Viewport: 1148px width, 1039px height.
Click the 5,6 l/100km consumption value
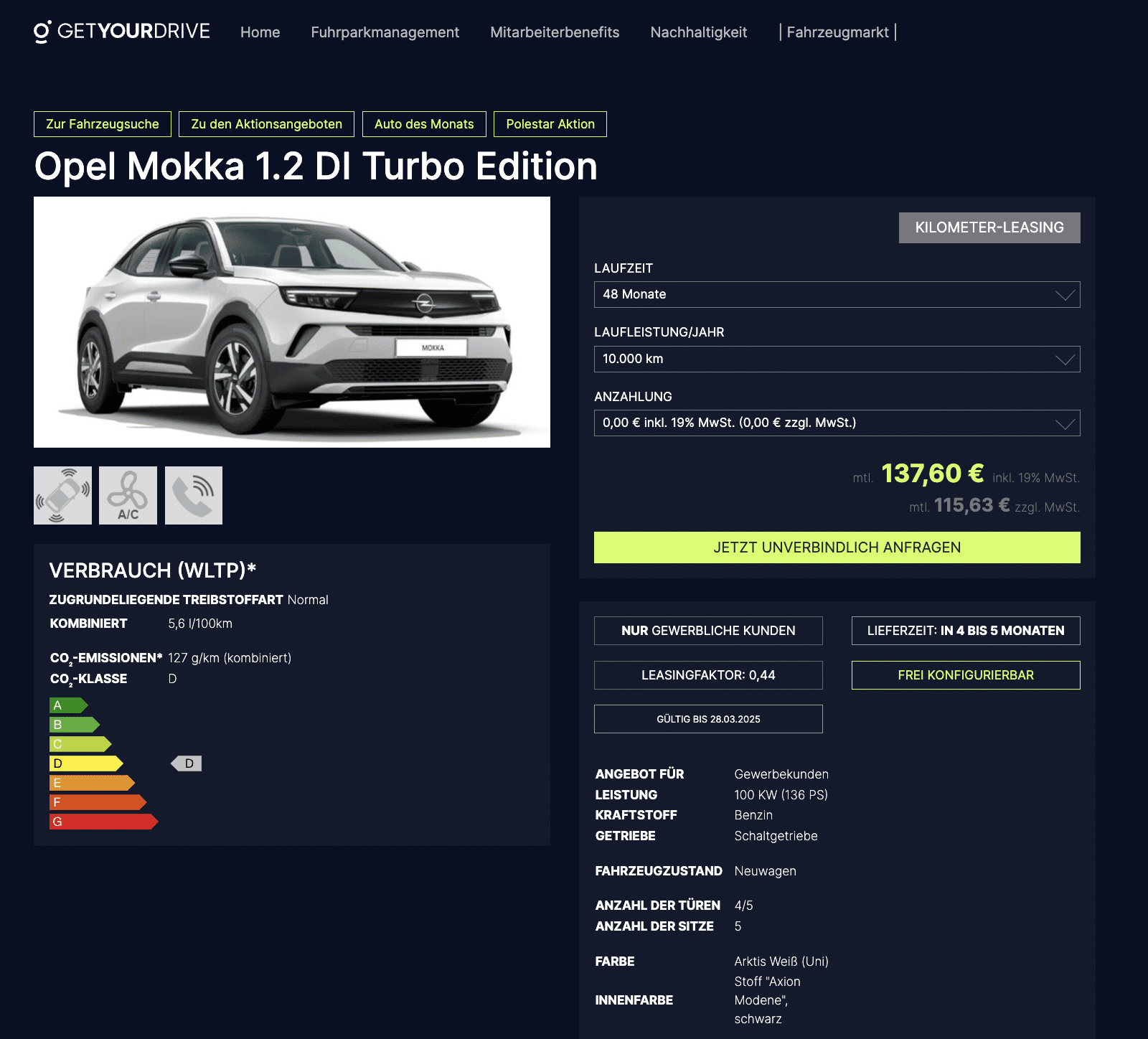(x=200, y=624)
